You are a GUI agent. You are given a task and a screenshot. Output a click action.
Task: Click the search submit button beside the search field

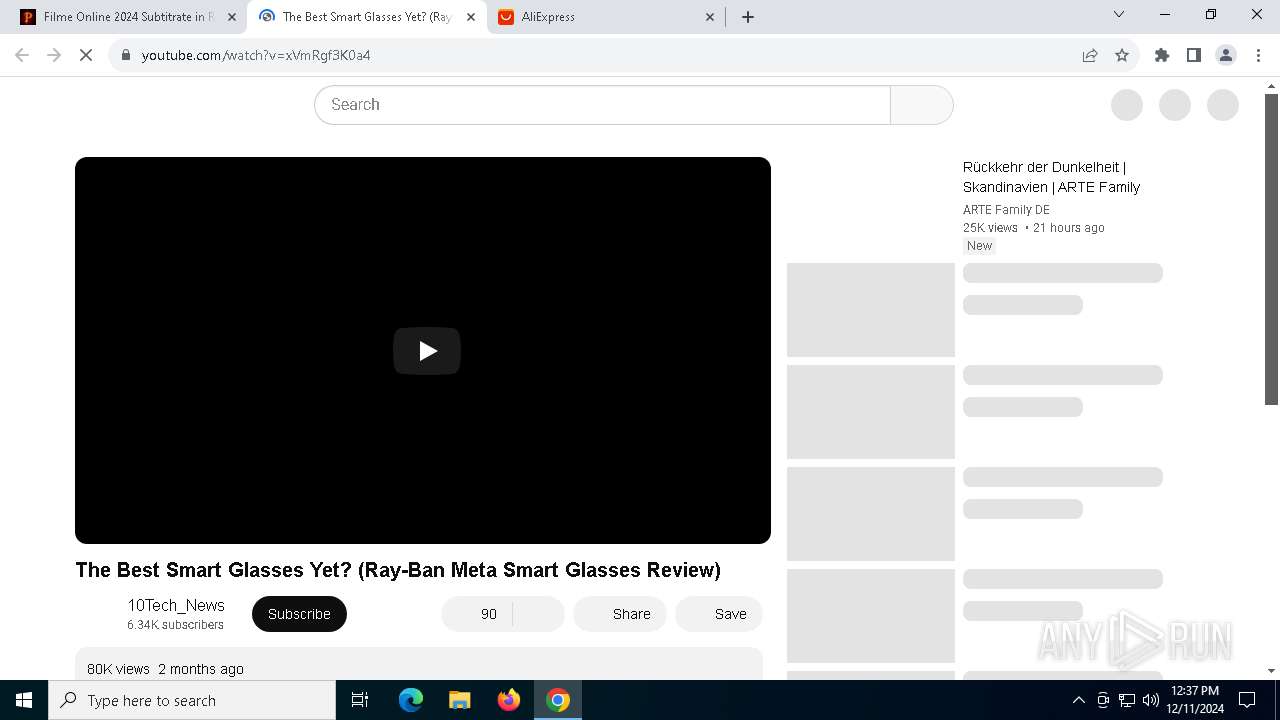click(921, 105)
